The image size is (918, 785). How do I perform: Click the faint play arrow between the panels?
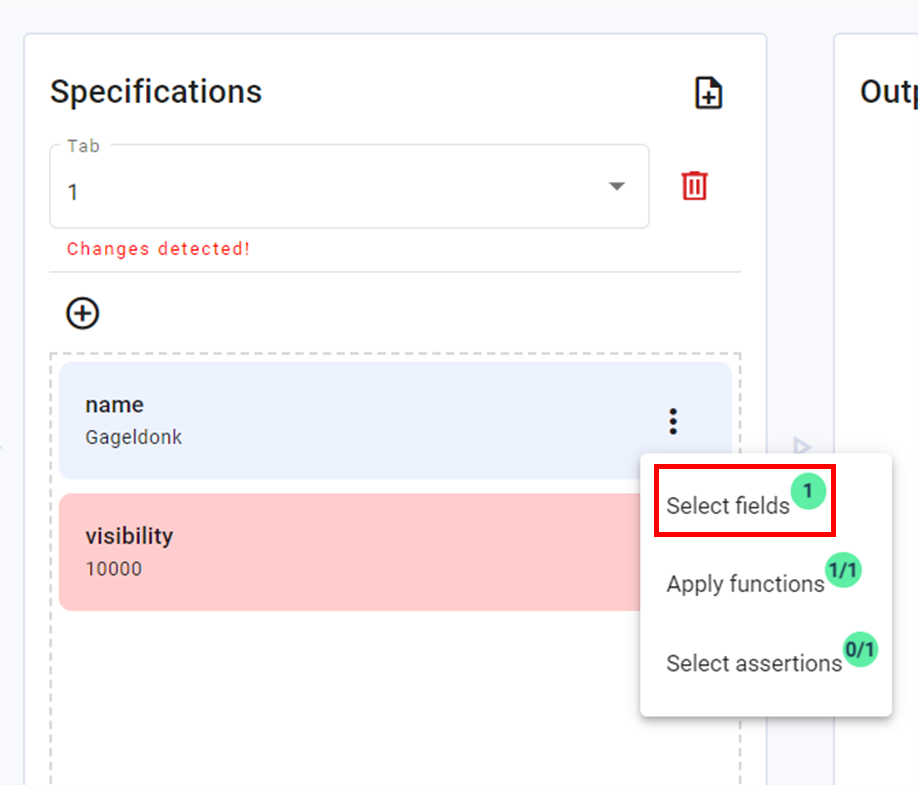[801, 445]
